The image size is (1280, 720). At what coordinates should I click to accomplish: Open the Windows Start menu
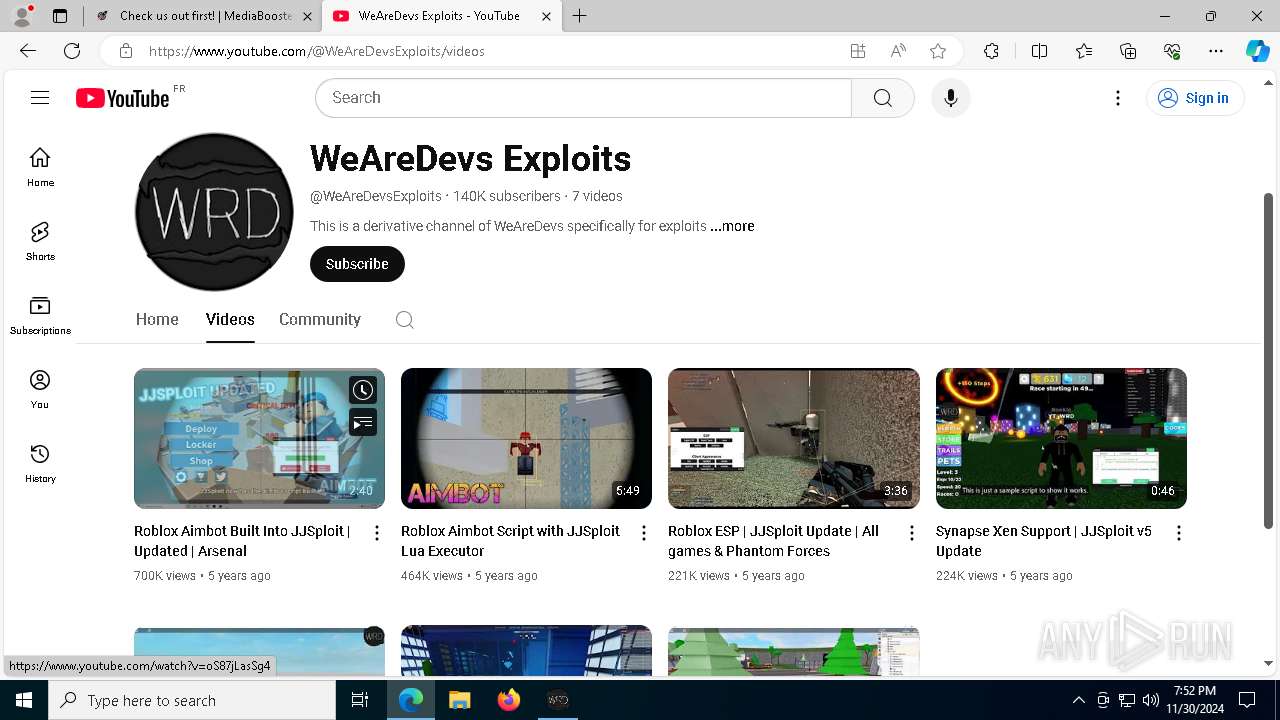(24, 700)
